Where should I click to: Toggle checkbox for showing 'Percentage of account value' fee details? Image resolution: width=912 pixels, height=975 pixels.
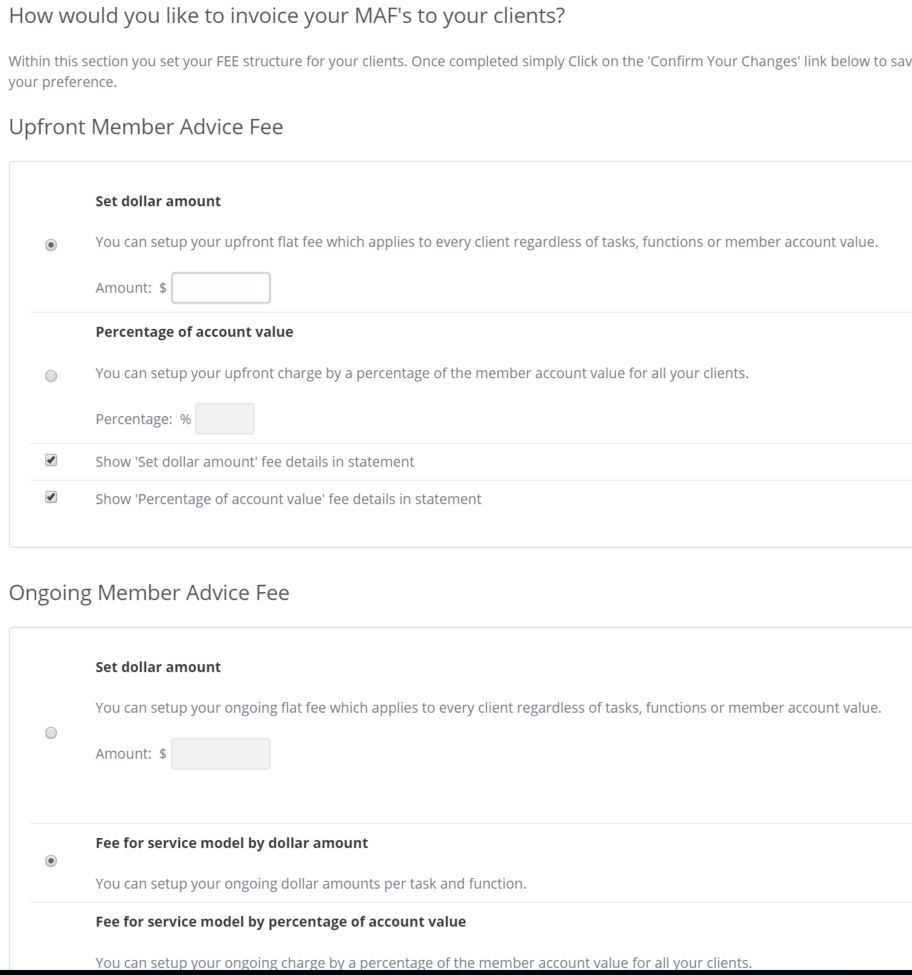coord(51,497)
